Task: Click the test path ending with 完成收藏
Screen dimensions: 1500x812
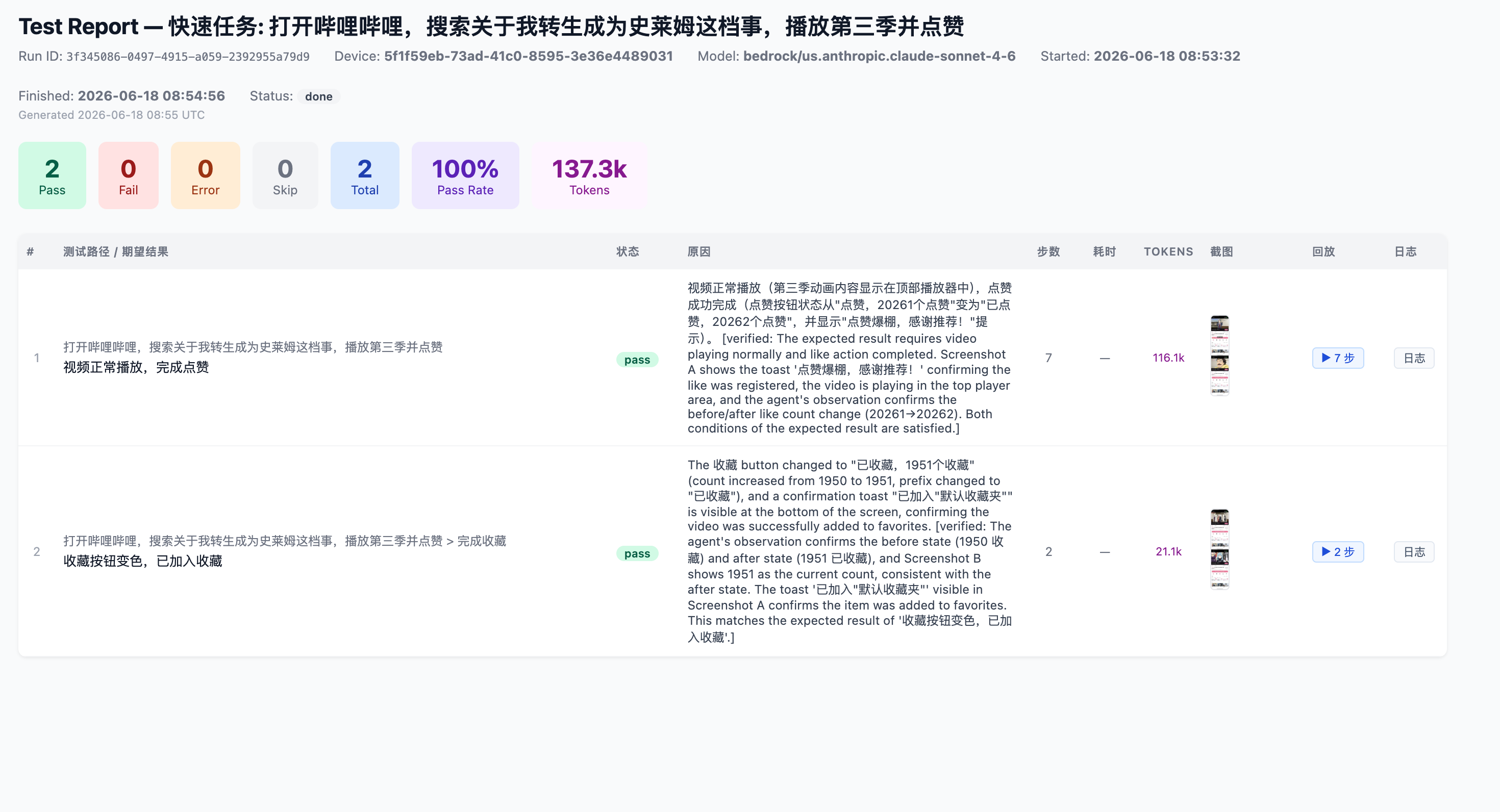Action: point(285,541)
